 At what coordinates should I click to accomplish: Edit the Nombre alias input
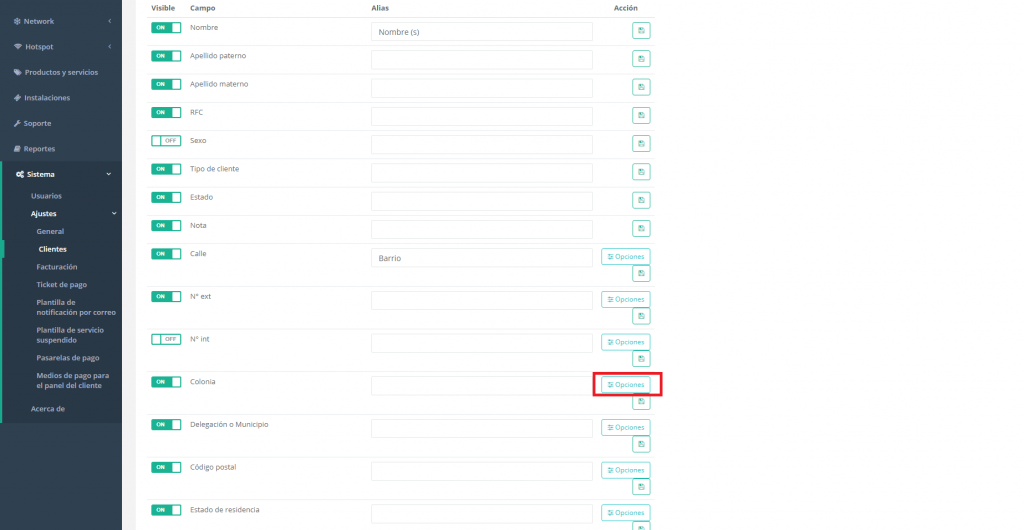click(x=482, y=31)
